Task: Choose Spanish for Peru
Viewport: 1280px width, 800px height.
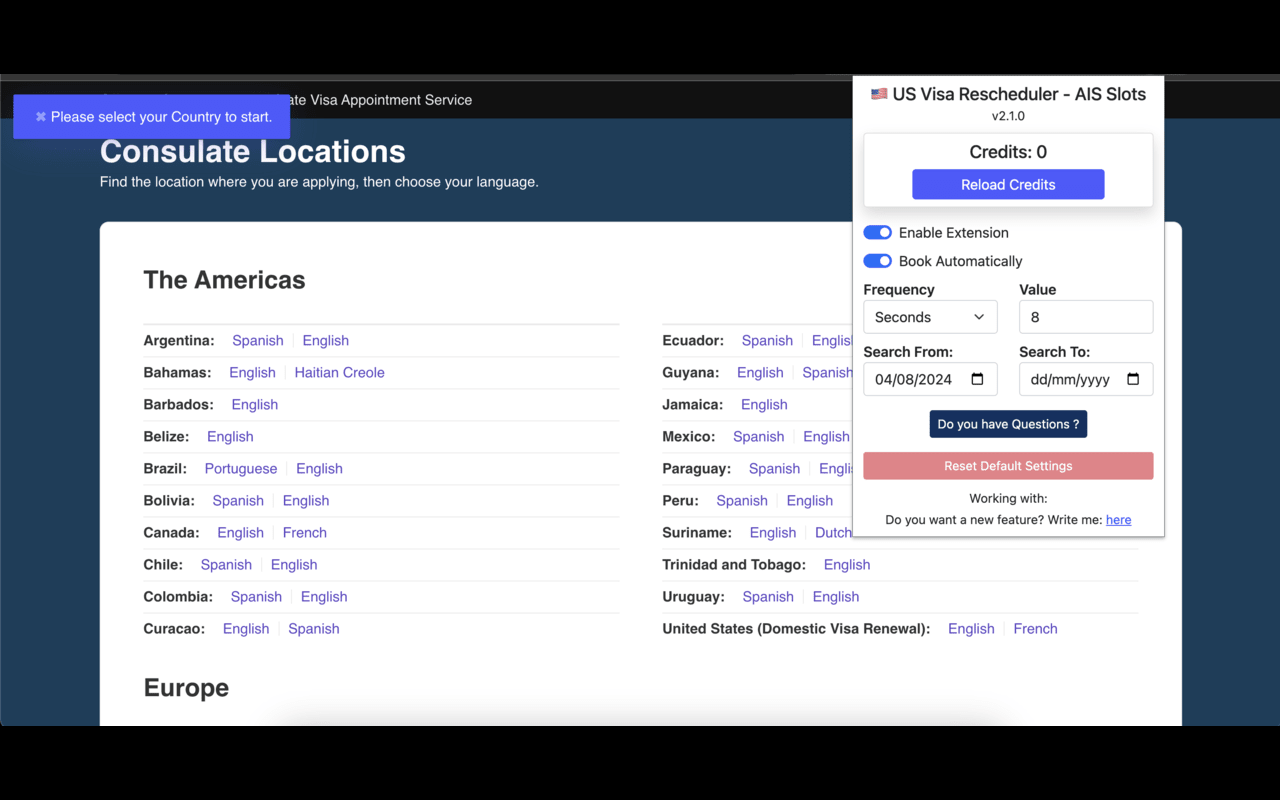Action: [x=742, y=501]
